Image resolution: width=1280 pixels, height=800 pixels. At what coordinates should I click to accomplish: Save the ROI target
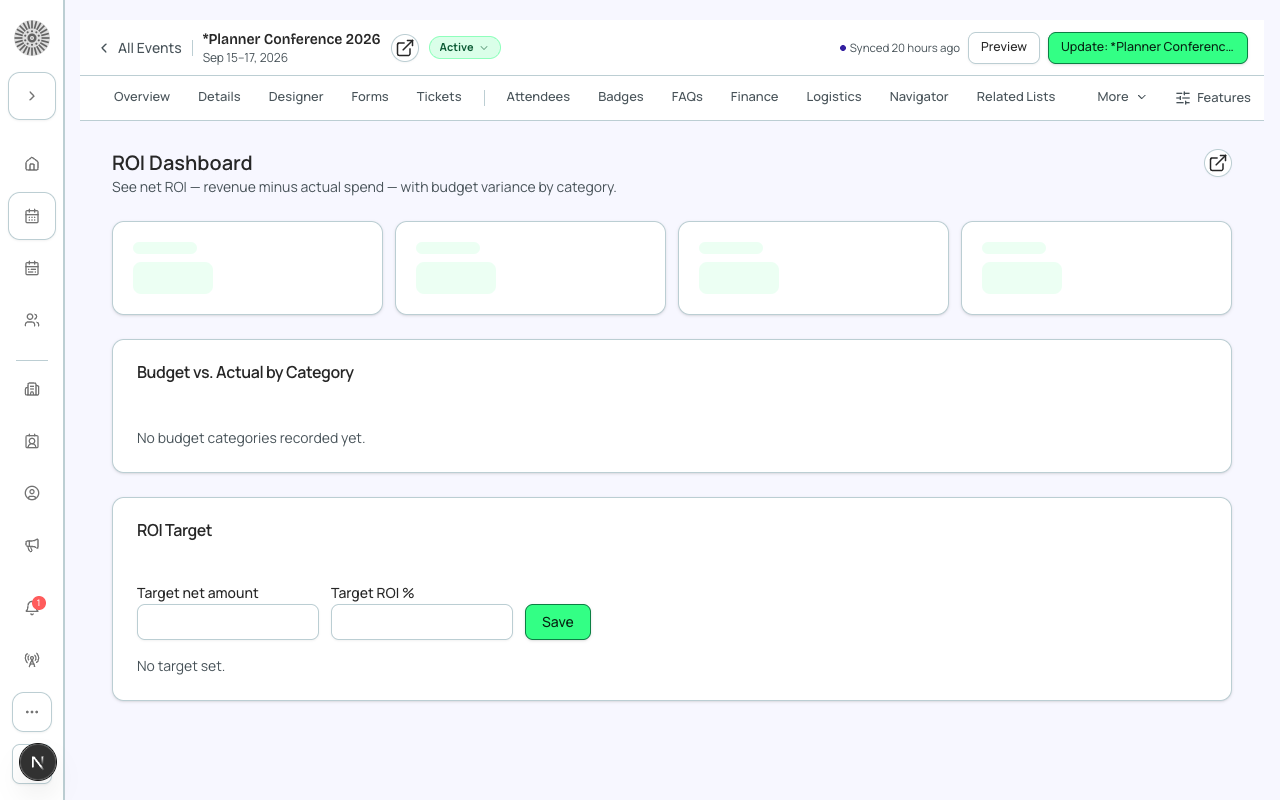(x=558, y=622)
